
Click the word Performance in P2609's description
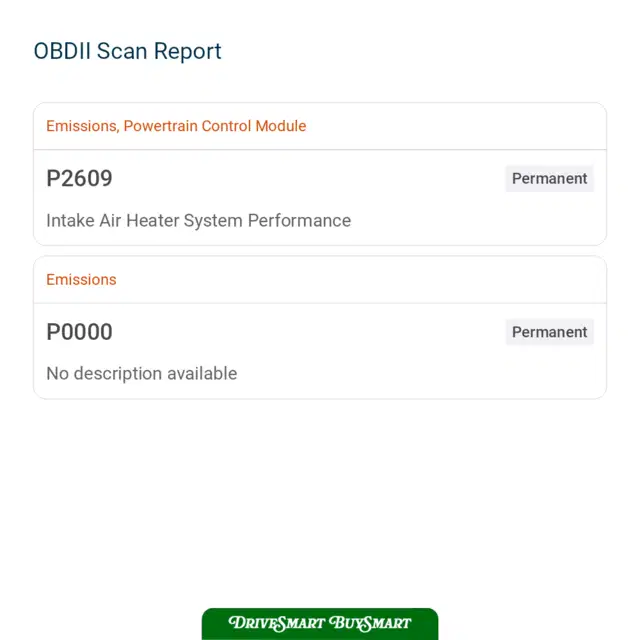299,220
